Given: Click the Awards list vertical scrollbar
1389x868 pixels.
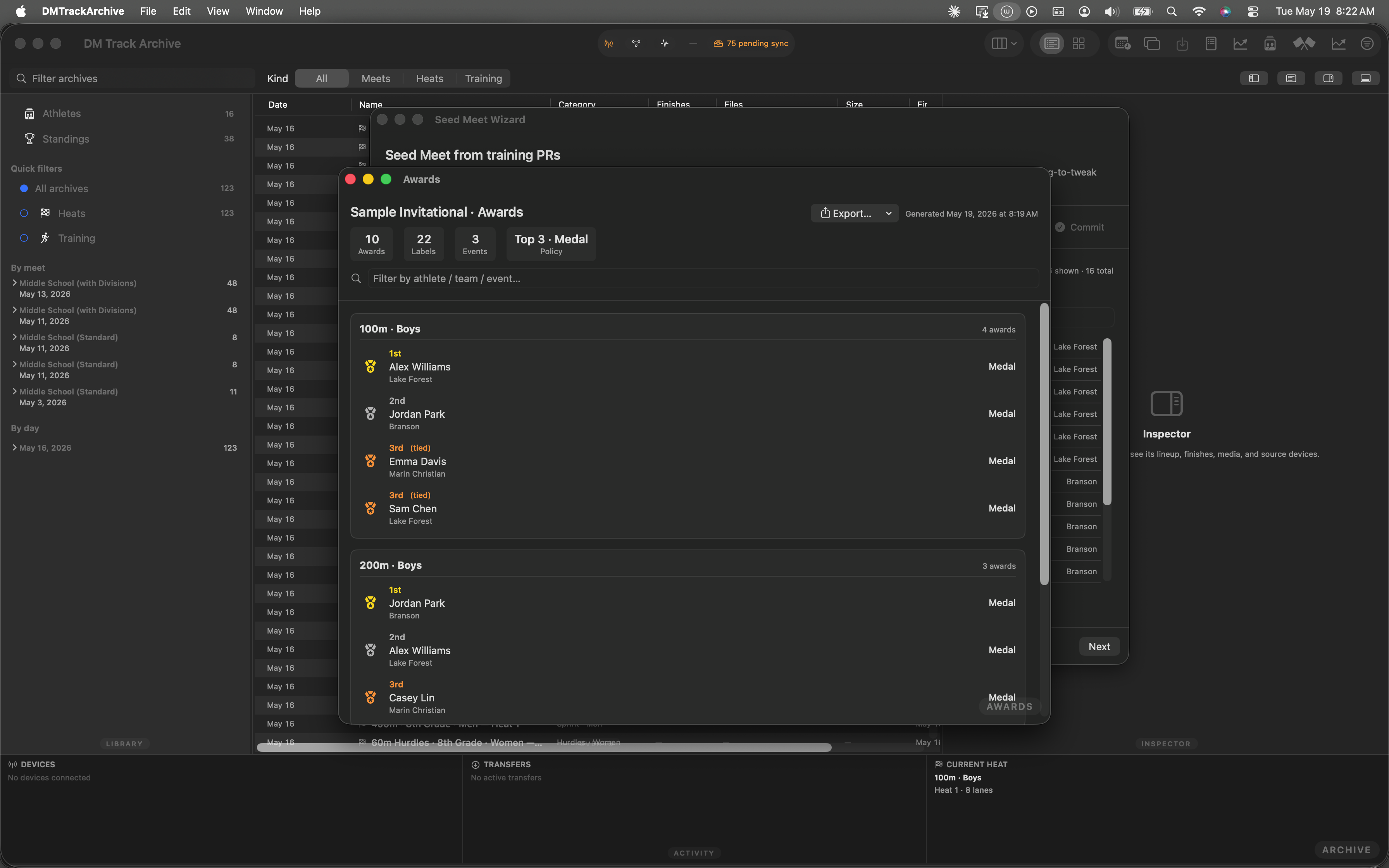Looking at the screenshot, I should pos(1044,444).
